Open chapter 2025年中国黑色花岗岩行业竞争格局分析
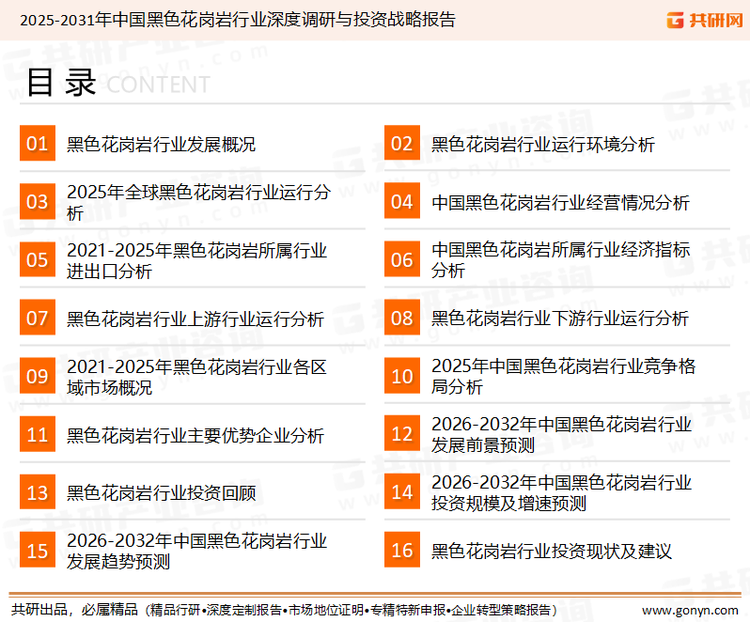 coord(563,376)
